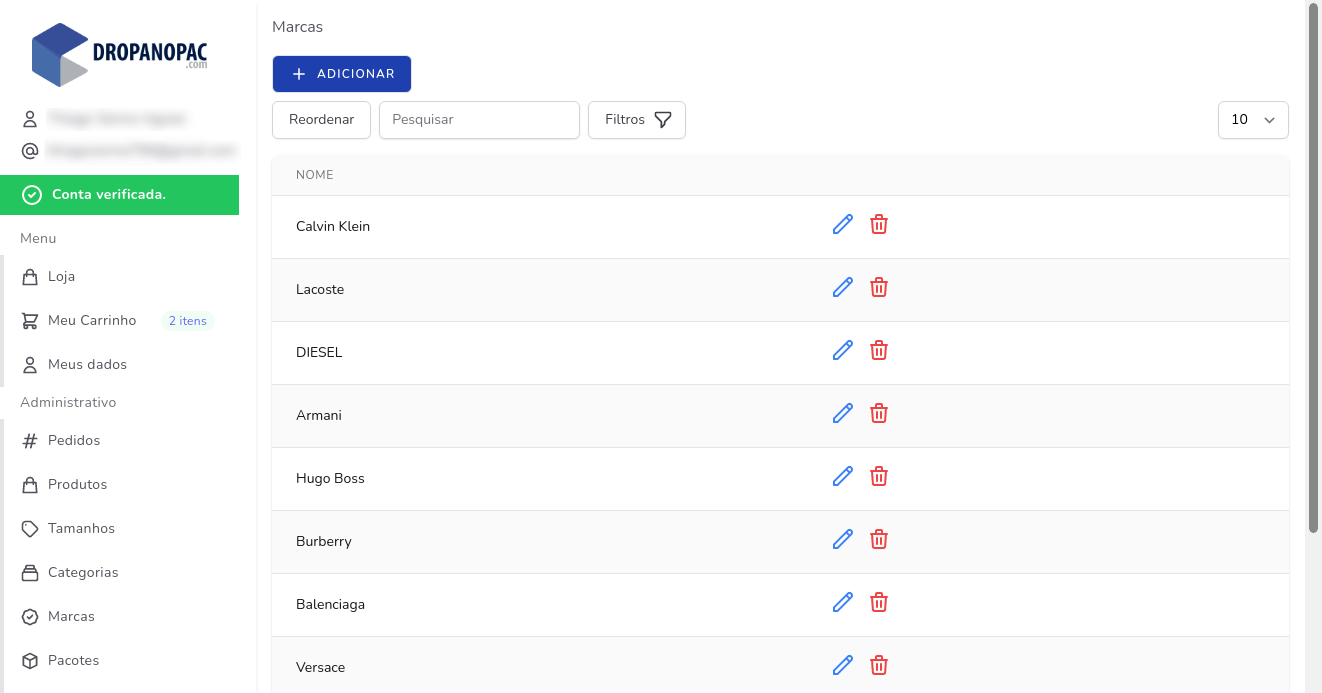Select the Lacoste name text

pyautogui.click(x=320, y=289)
